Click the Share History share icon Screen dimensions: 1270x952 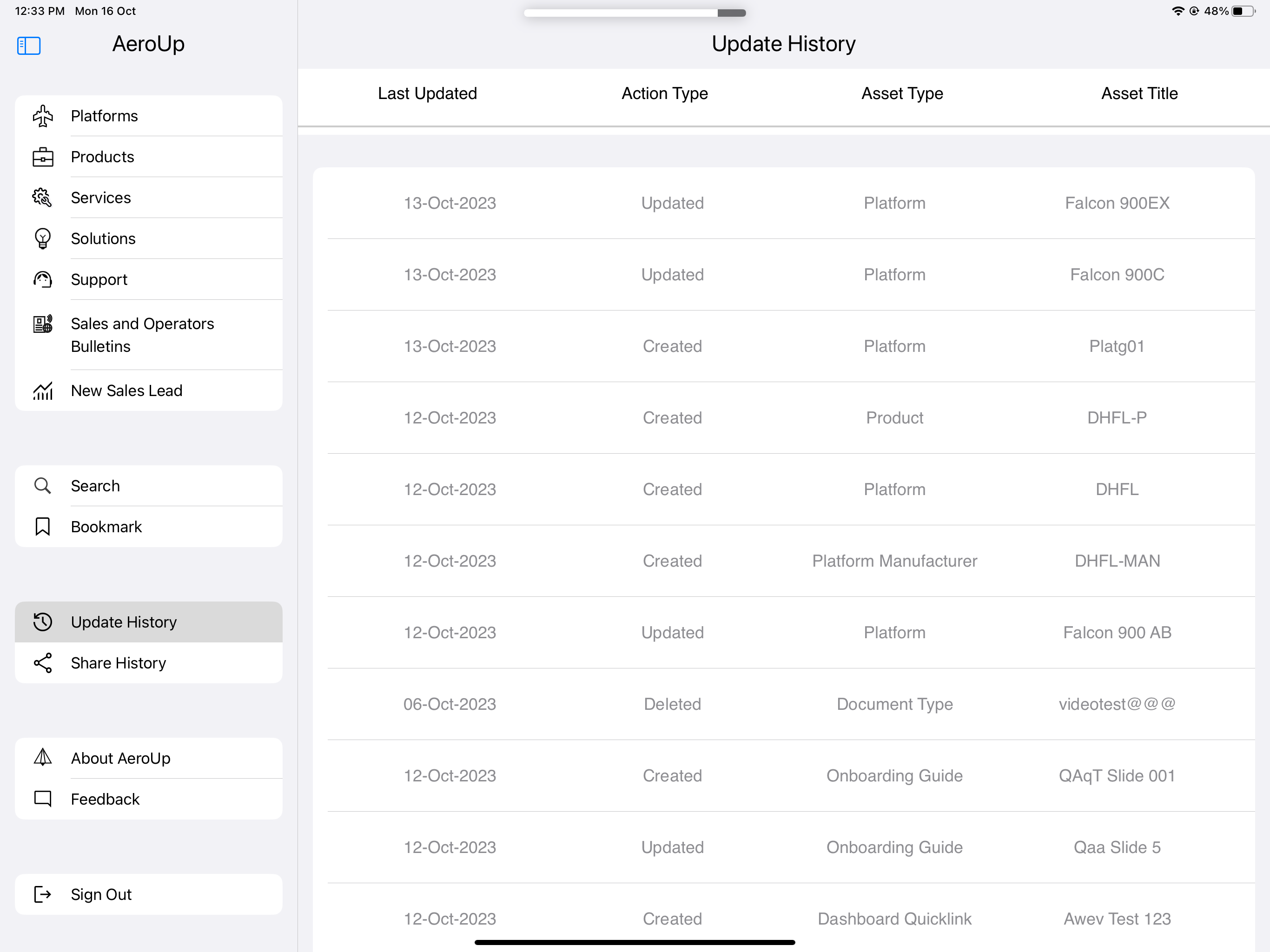coord(42,662)
